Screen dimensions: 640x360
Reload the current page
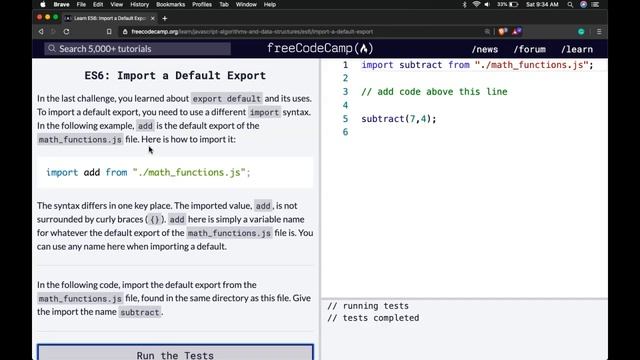coord(67,31)
